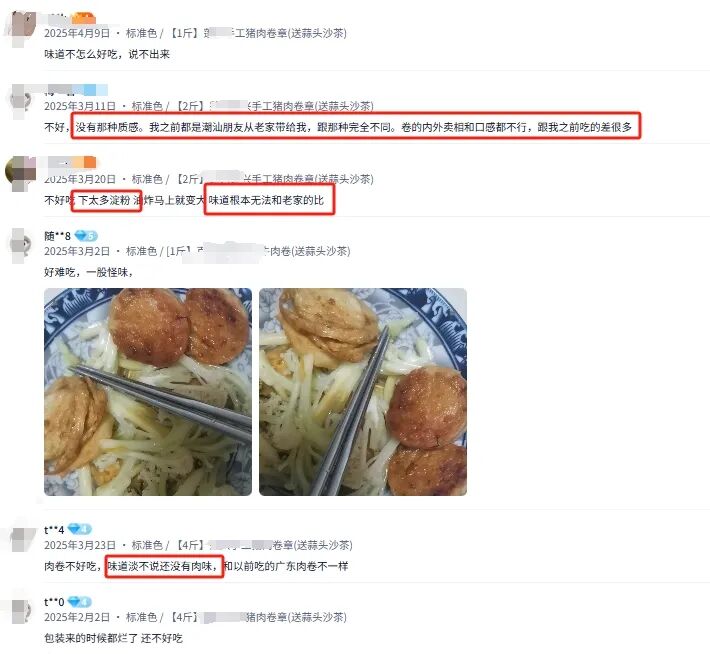
Task: Open username t**0 profile
Action: click(54, 602)
